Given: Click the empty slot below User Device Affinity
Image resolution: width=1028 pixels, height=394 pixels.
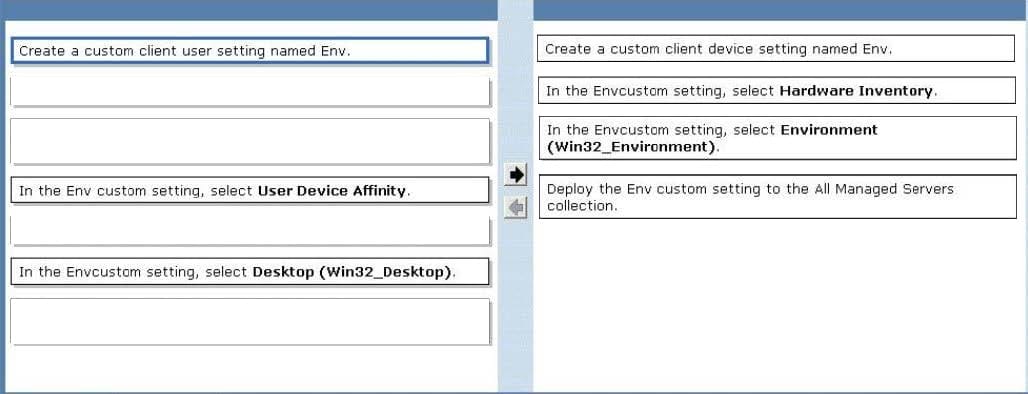Looking at the screenshot, I should pos(250,231).
